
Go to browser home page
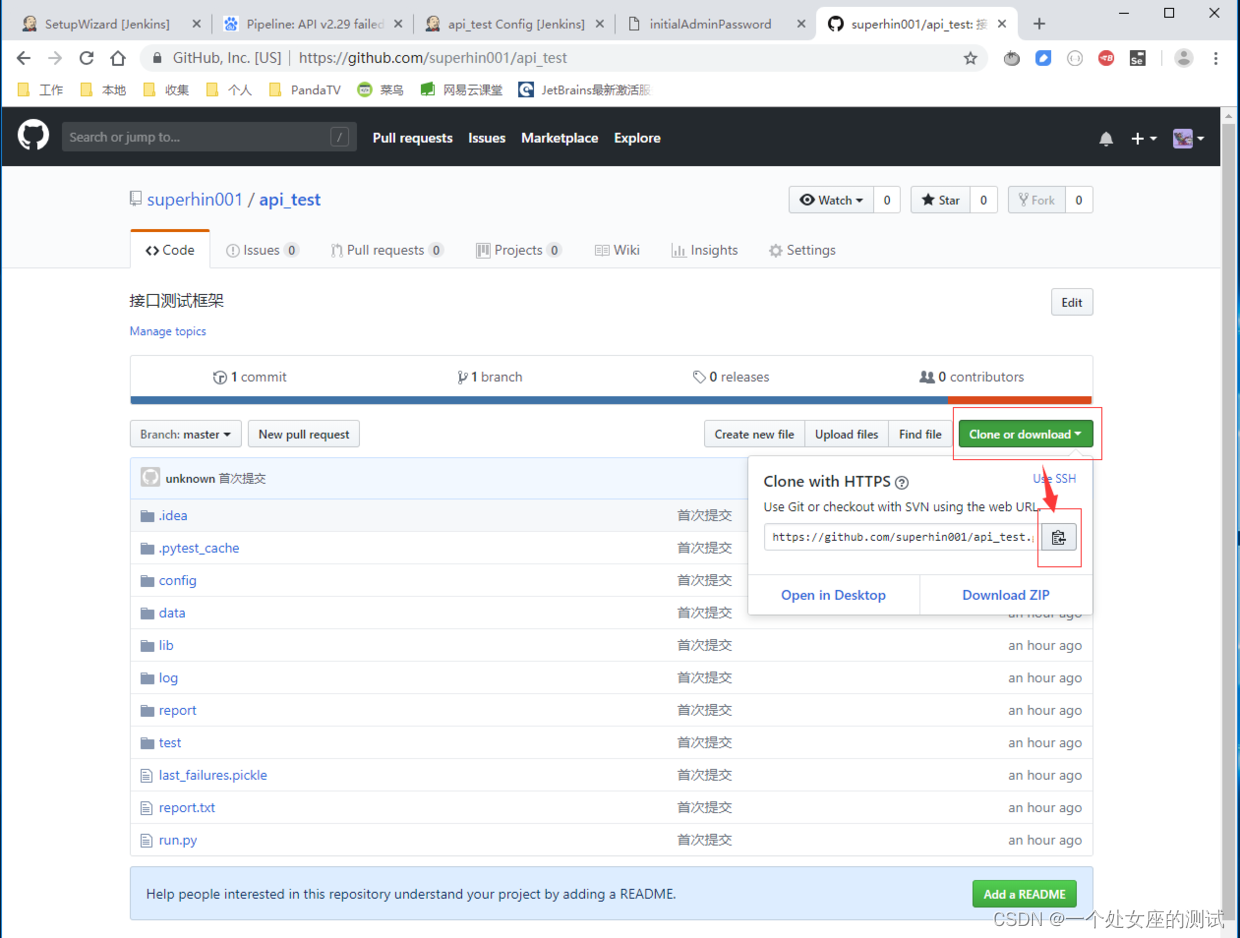[x=117, y=58]
